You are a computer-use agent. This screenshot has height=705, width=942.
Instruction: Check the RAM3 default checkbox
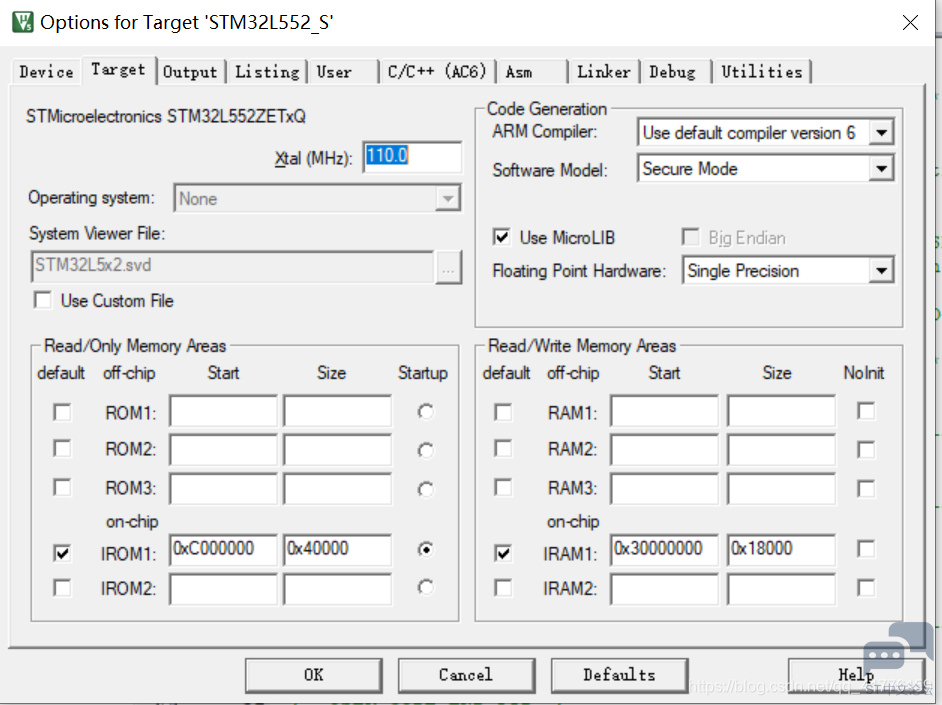[503, 487]
